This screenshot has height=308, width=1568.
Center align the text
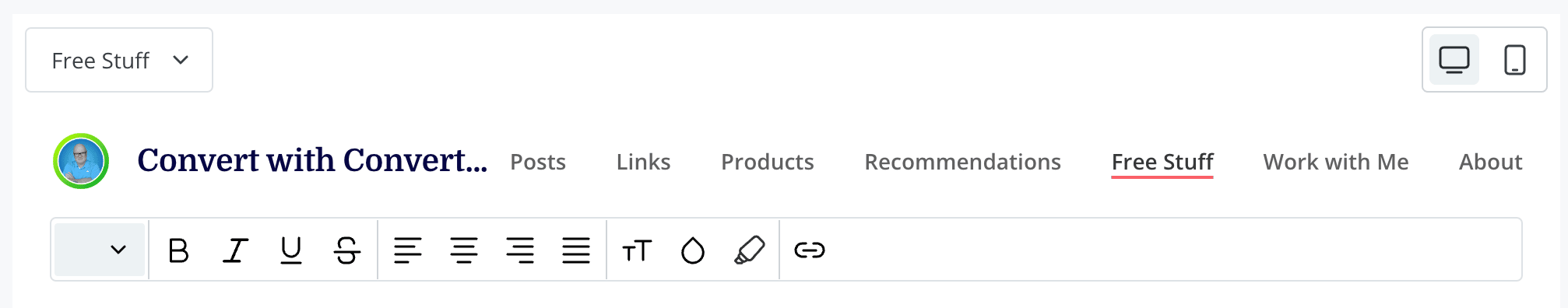tap(463, 250)
